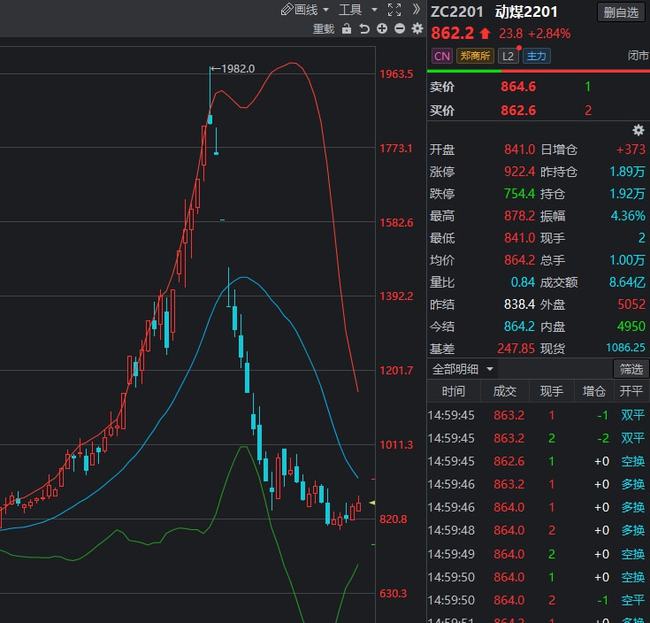Open quote panel settings gear
Image resolution: width=650 pixels, height=623 pixels.
[638, 131]
